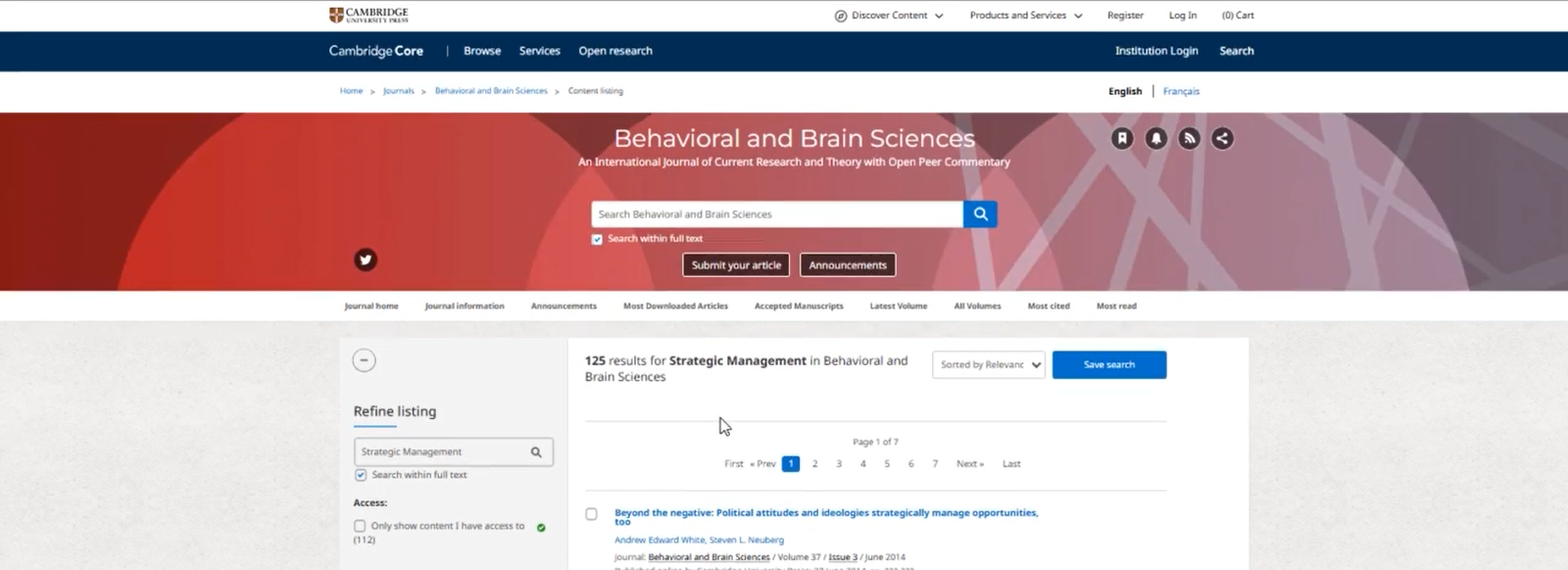Enable 'Only show content I have access to'
Image resolution: width=1568 pixels, height=570 pixels.
(x=360, y=526)
